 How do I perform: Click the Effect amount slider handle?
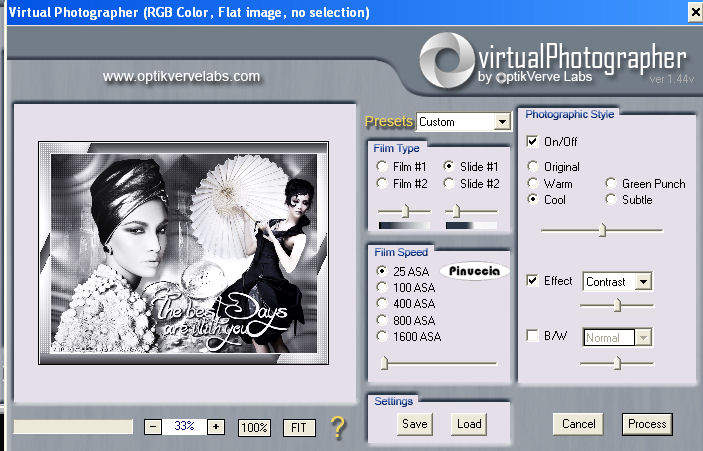click(617, 305)
